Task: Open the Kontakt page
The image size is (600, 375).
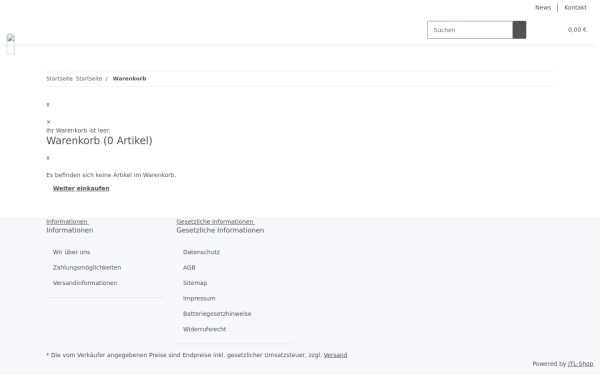Action: tap(575, 8)
